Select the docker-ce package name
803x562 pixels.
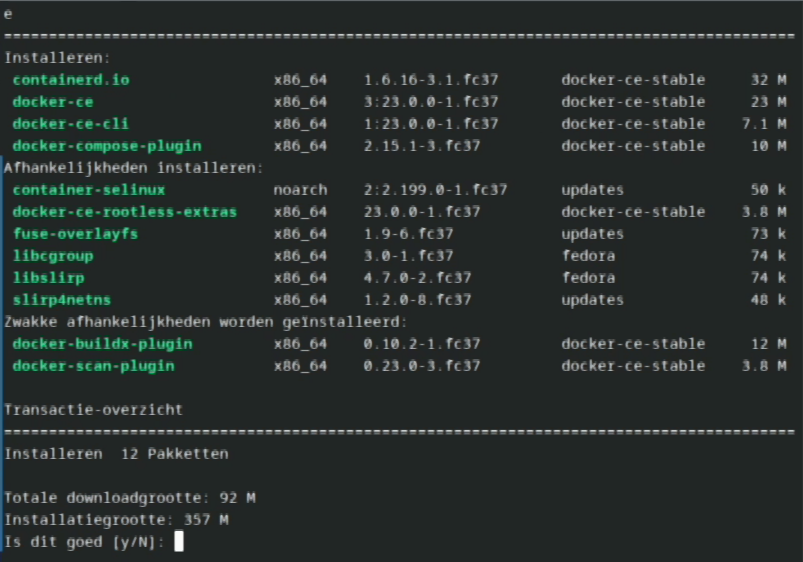pos(53,102)
